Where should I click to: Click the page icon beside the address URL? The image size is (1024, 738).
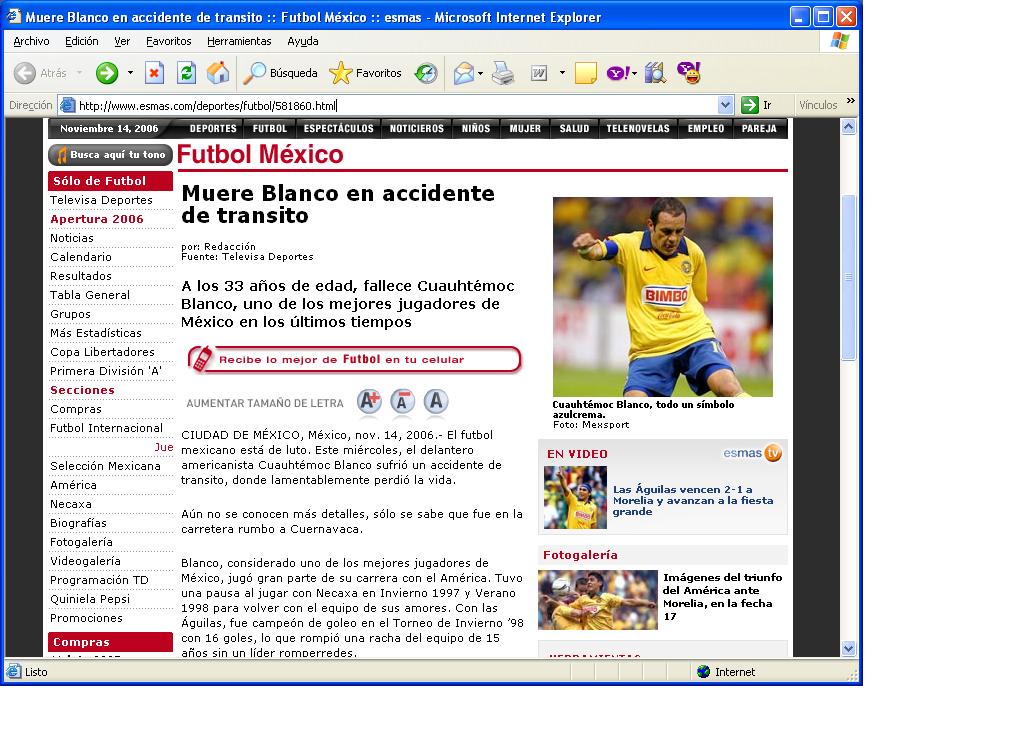[x=67, y=105]
